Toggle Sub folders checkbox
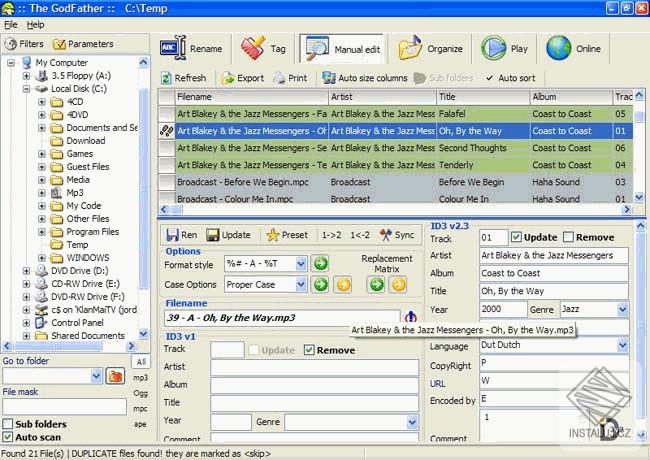 coord(7,424)
